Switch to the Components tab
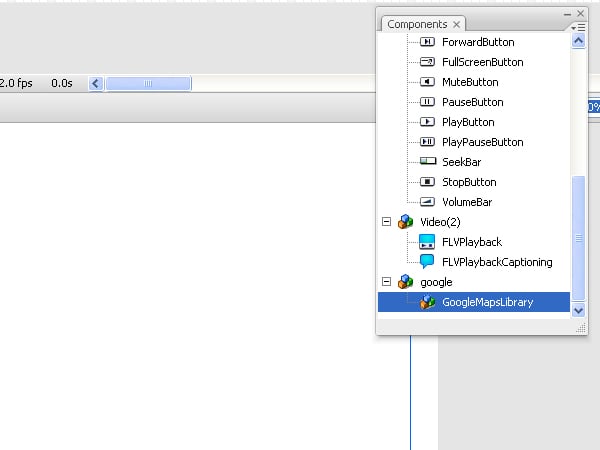 [x=417, y=24]
